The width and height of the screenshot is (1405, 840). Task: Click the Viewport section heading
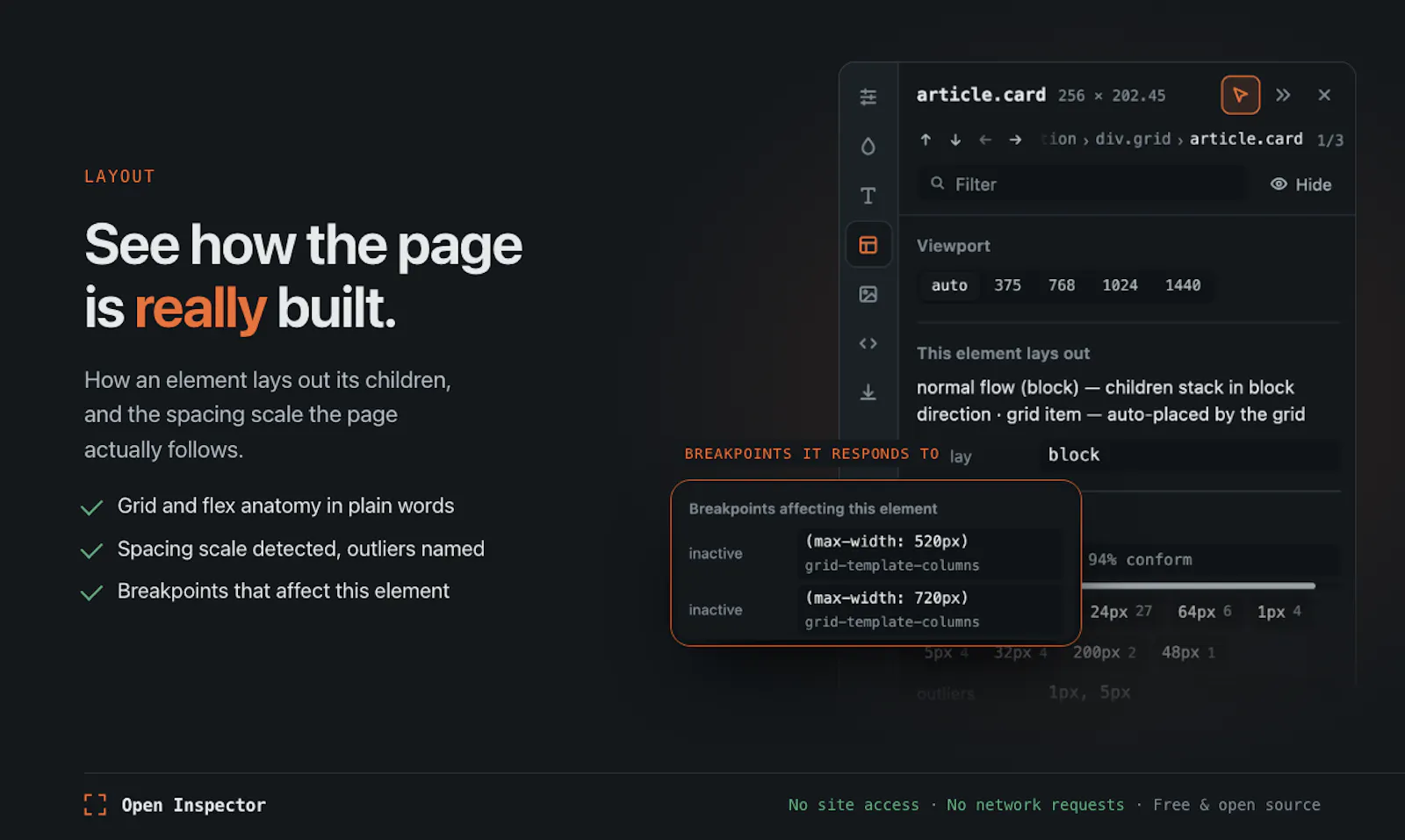pyautogui.click(x=953, y=246)
